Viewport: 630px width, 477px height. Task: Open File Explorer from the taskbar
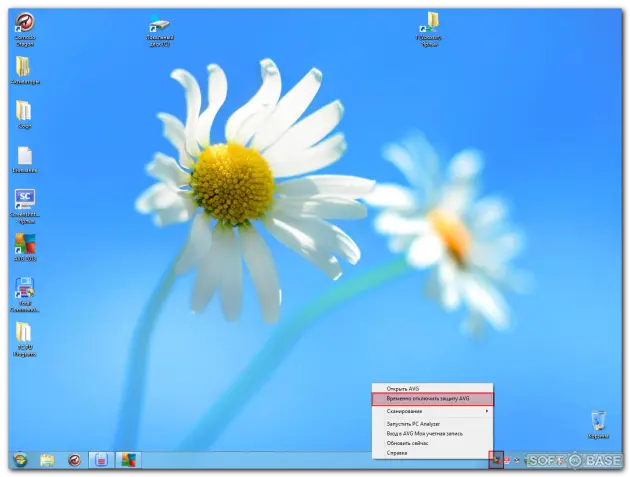coord(47,459)
